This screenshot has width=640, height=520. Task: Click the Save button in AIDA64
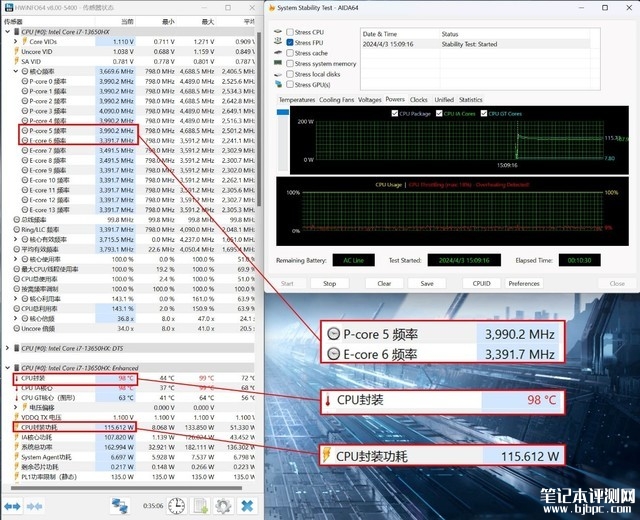tap(427, 283)
